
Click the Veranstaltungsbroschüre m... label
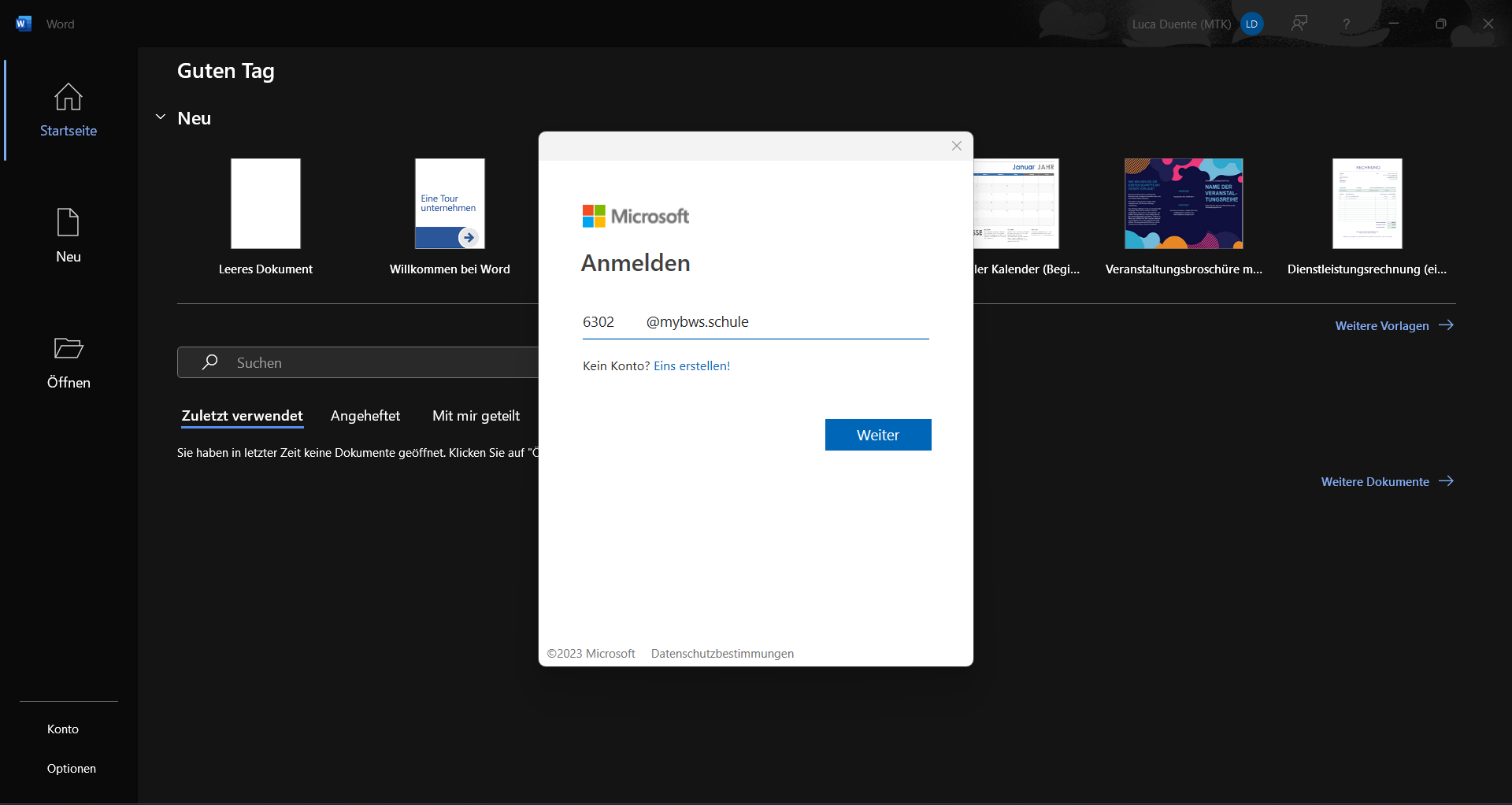1184,269
